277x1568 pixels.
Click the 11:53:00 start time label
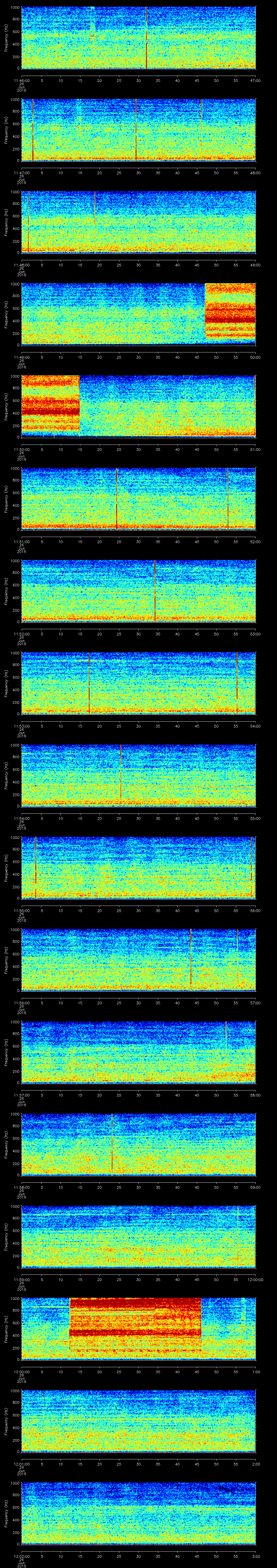pos(21,726)
